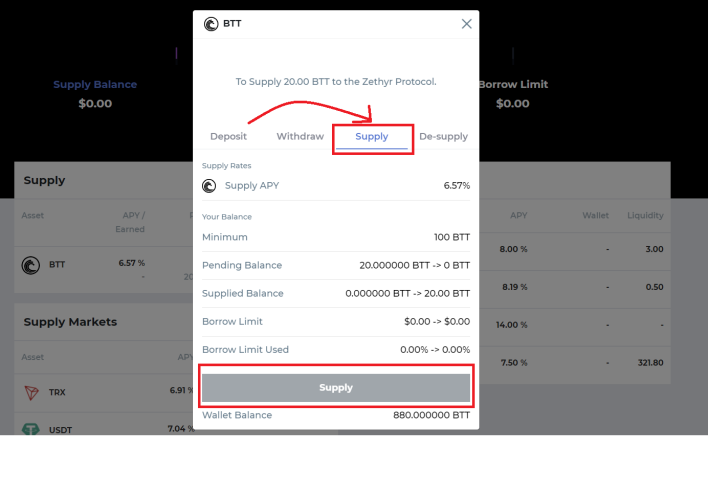This screenshot has height=493, width=708.
Task: Click Supplied Balance 0.000000 BTT value
Action: (x=408, y=293)
